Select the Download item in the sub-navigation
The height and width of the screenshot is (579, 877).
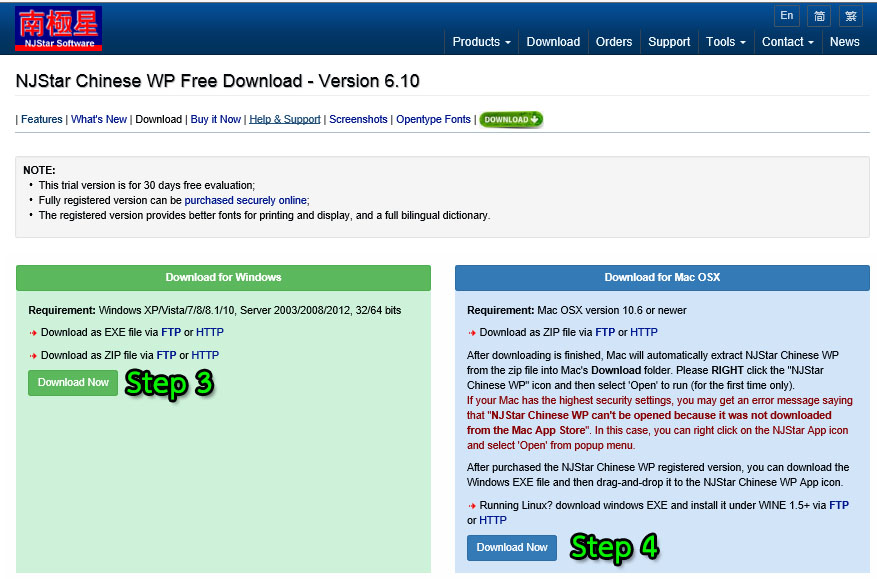[x=158, y=119]
